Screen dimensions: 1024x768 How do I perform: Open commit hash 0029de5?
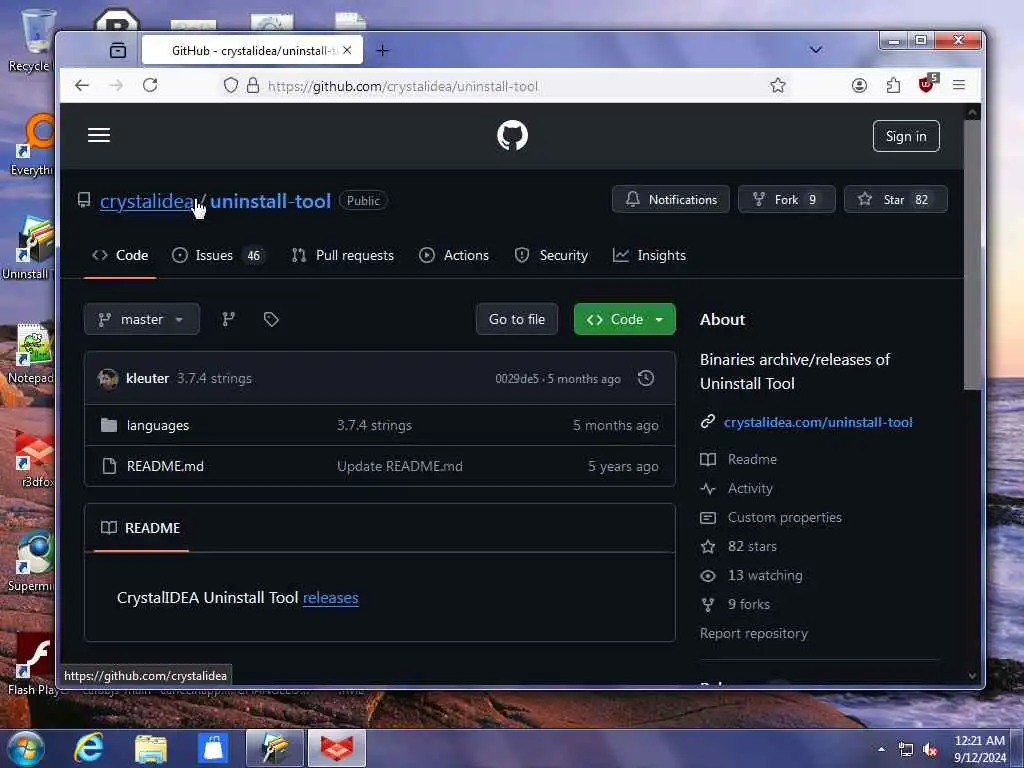pyautogui.click(x=517, y=379)
